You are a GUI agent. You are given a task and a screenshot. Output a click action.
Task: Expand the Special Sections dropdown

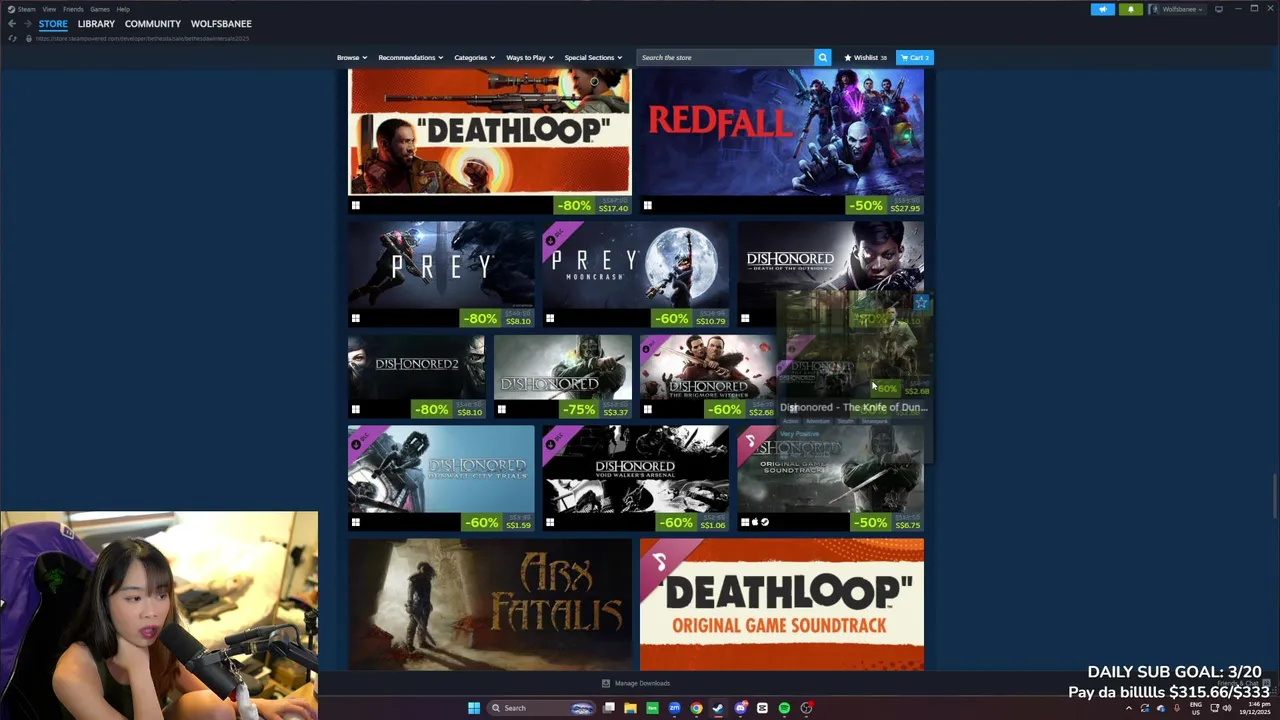click(x=593, y=57)
